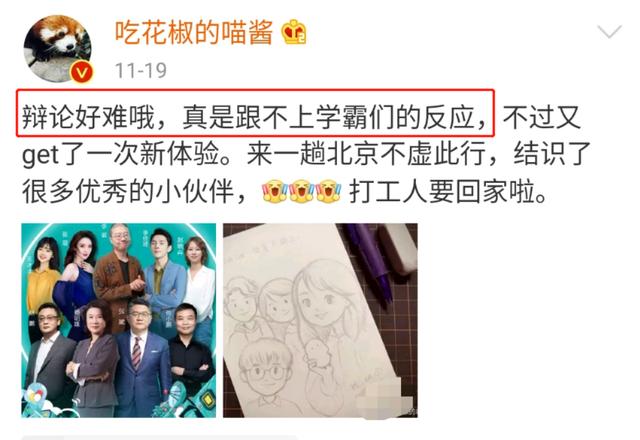The width and height of the screenshot is (640, 440).
Task: Select the middle crying-laughing emoji
Action: 301,191
